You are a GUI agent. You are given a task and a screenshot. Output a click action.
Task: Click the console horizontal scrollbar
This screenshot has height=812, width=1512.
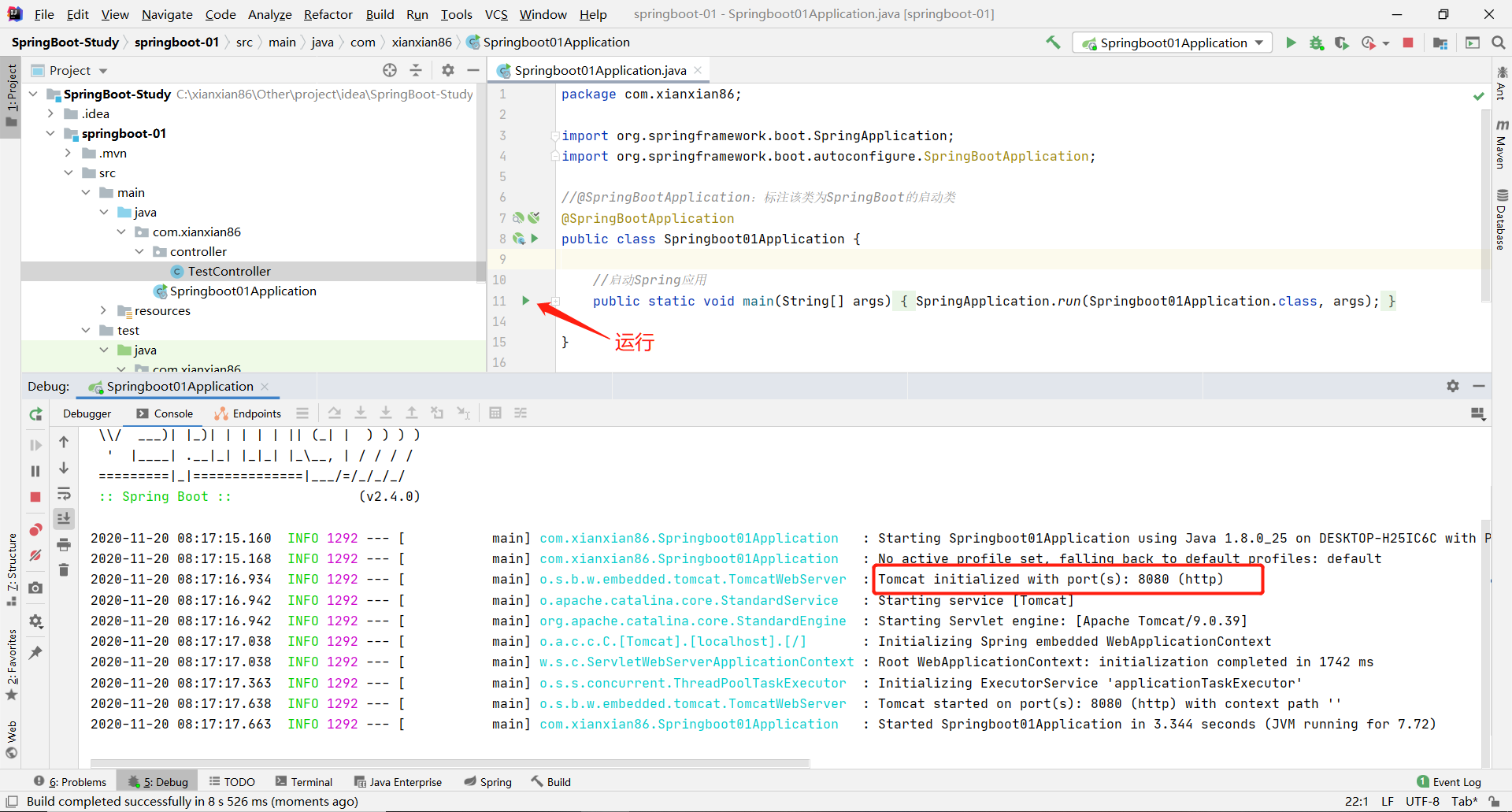pyautogui.click(x=450, y=762)
